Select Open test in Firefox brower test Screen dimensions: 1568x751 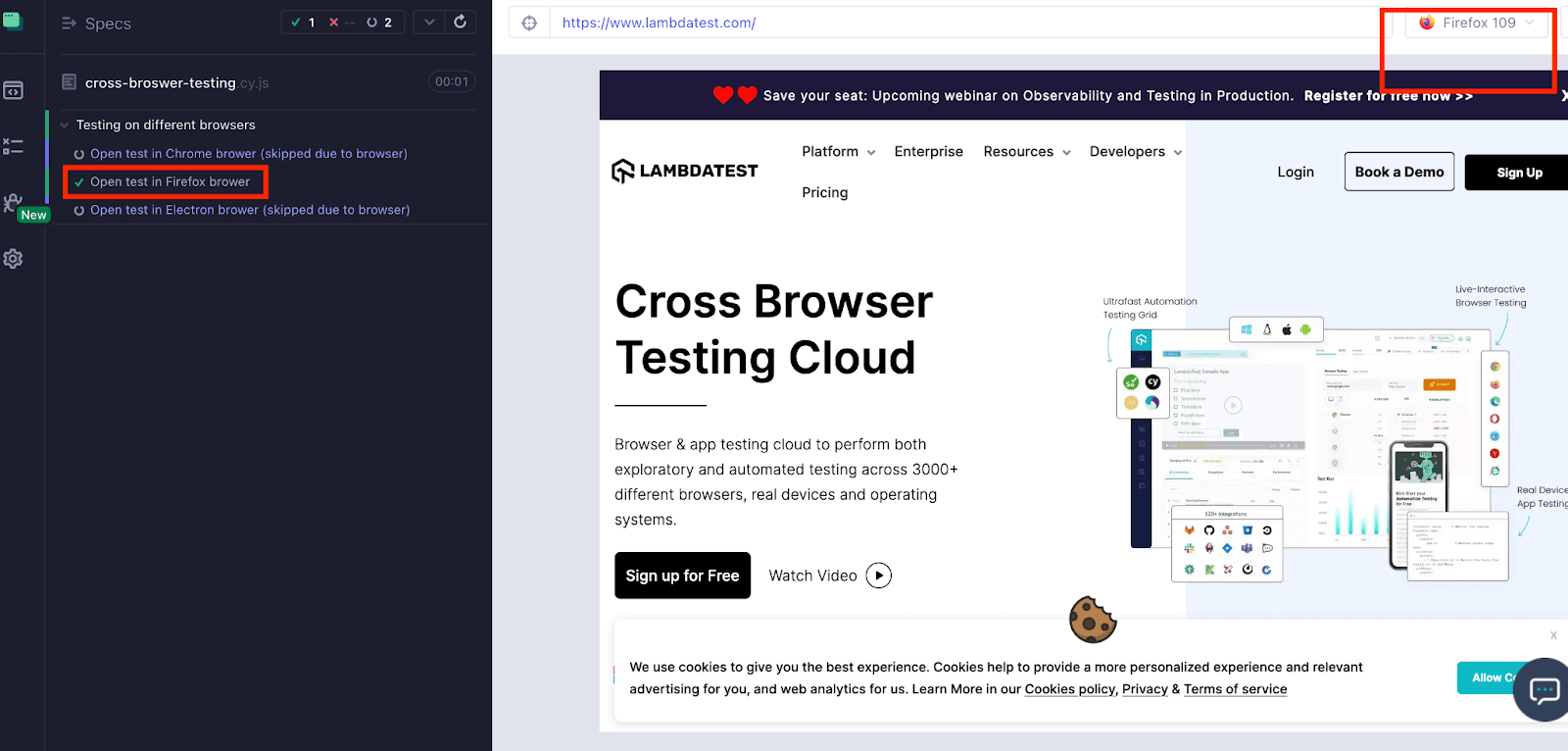pyautogui.click(x=170, y=182)
